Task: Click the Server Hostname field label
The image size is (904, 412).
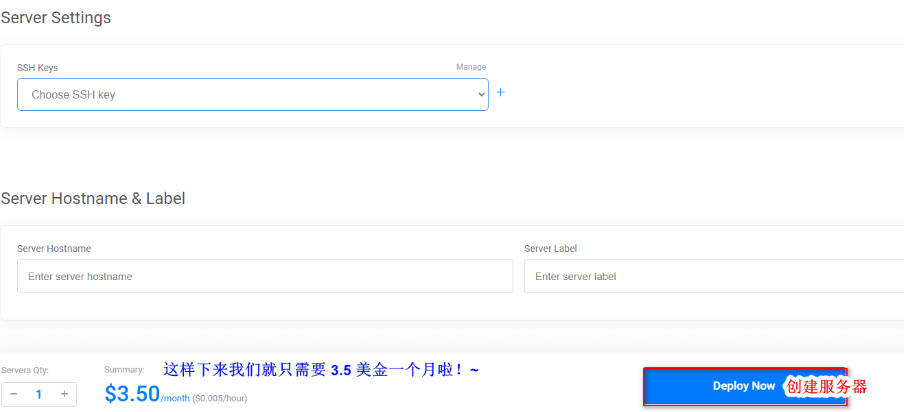Action: coord(54,249)
